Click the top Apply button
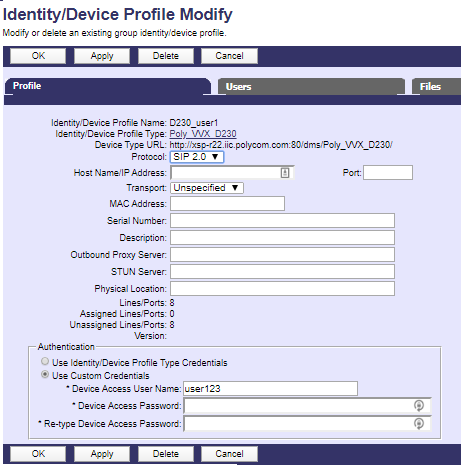Image resolution: width=461 pixels, height=470 pixels. [x=102, y=56]
